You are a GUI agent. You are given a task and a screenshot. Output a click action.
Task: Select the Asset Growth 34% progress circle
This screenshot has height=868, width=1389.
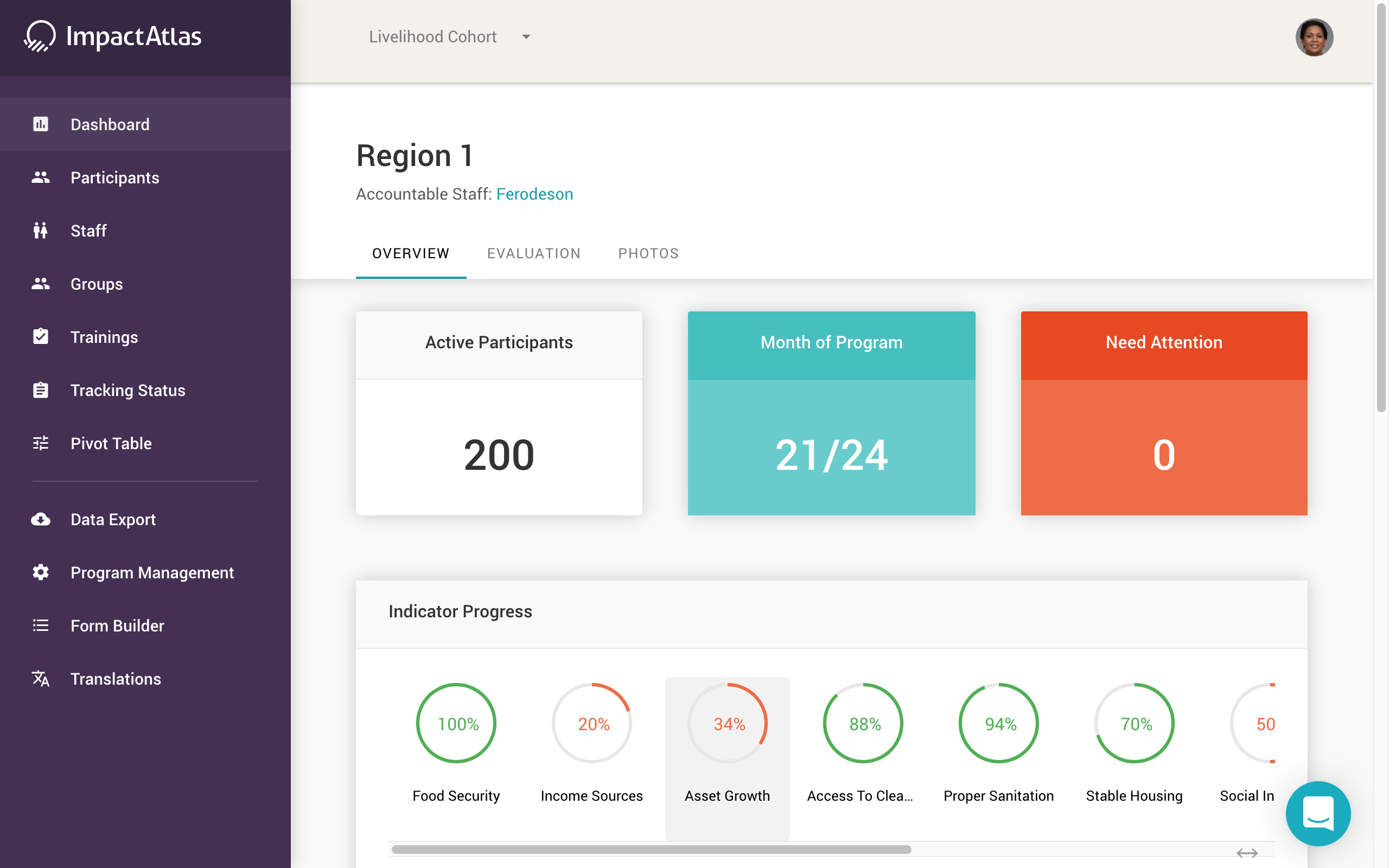727,723
